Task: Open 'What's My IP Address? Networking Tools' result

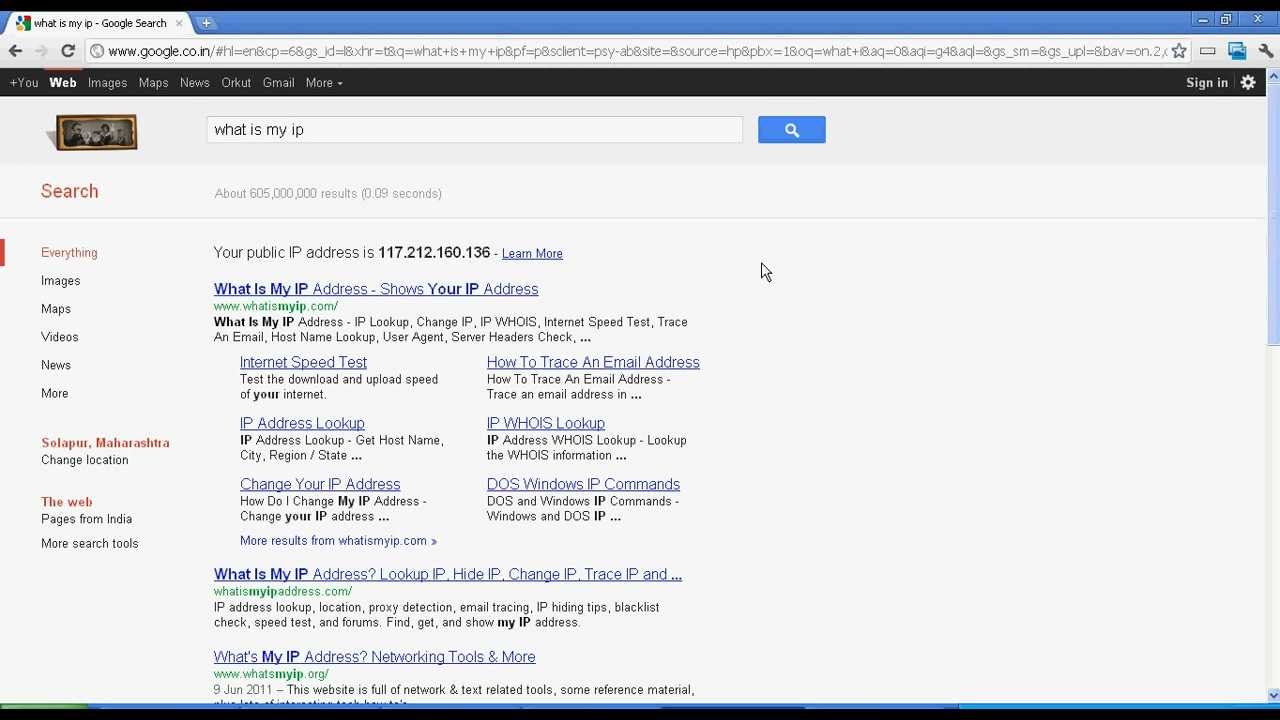Action: coord(374,657)
